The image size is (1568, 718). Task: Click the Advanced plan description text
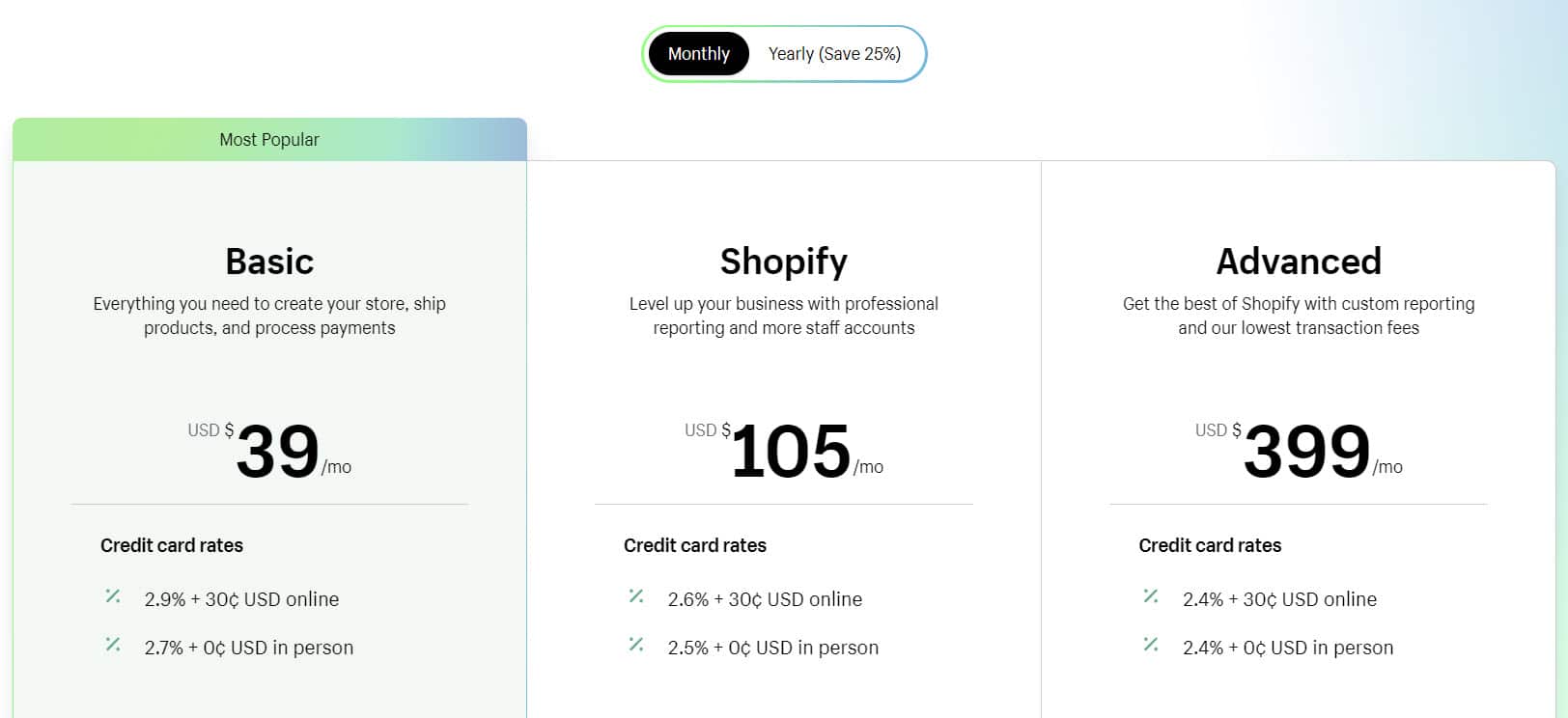pos(1299,316)
